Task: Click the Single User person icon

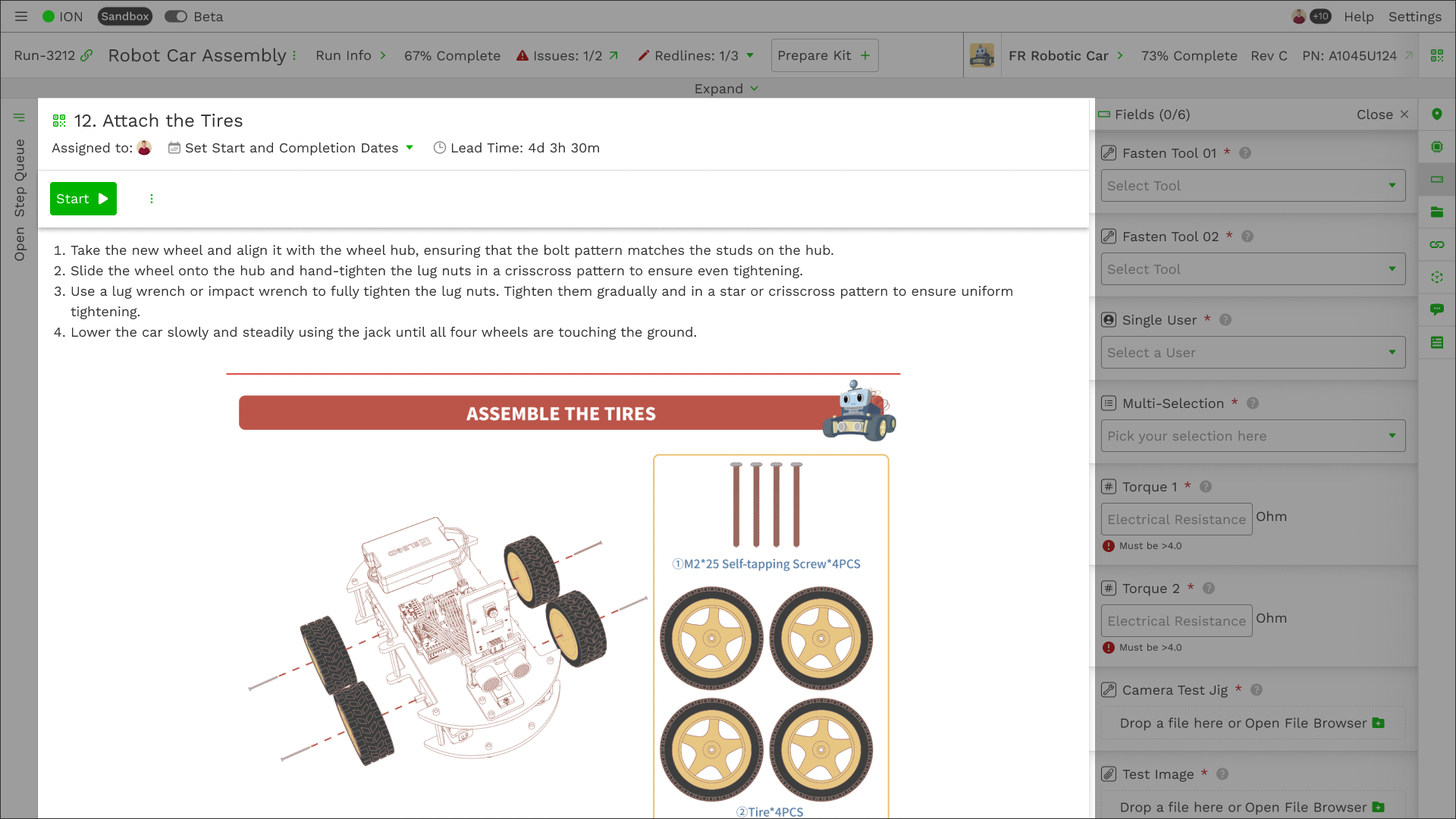Action: click(1109, 320)
